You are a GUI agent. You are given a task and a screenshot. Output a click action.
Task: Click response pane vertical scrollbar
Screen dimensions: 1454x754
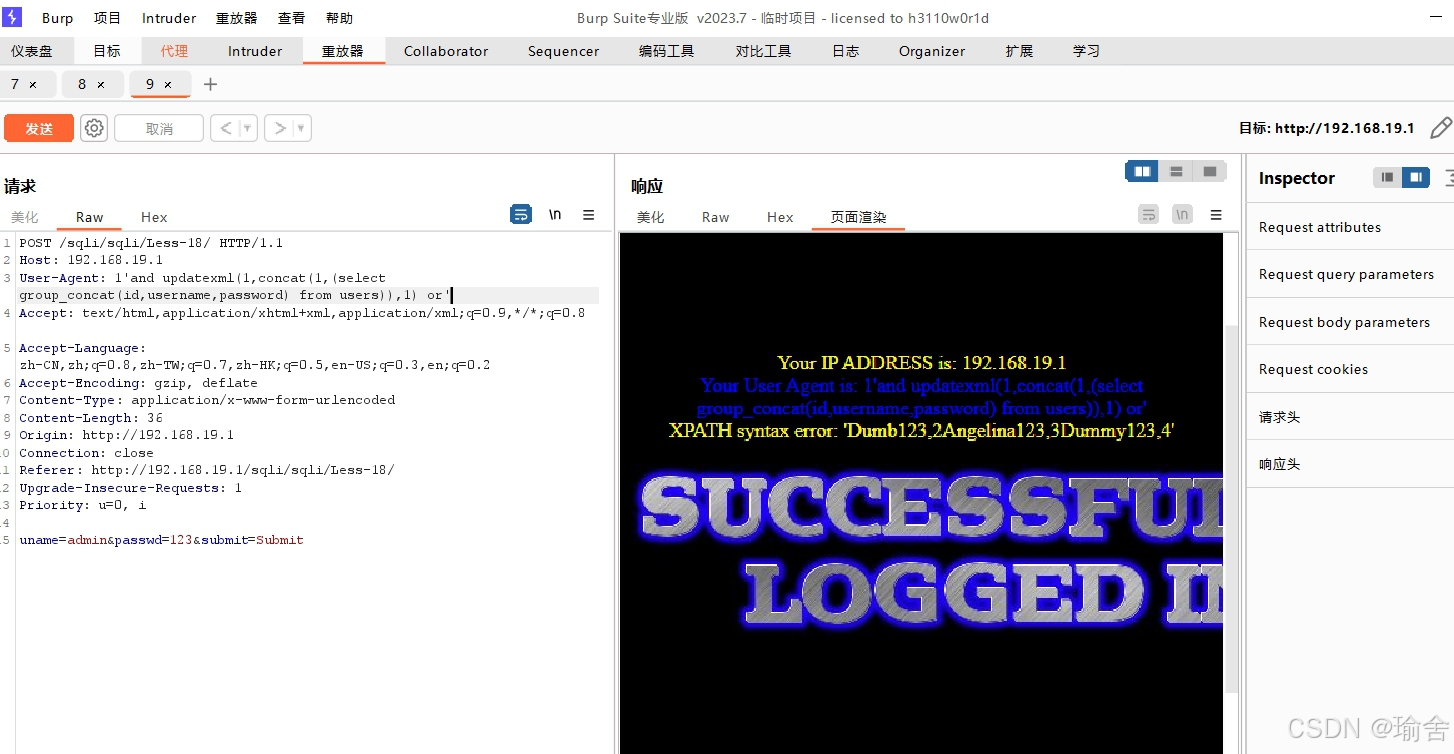1232,509
